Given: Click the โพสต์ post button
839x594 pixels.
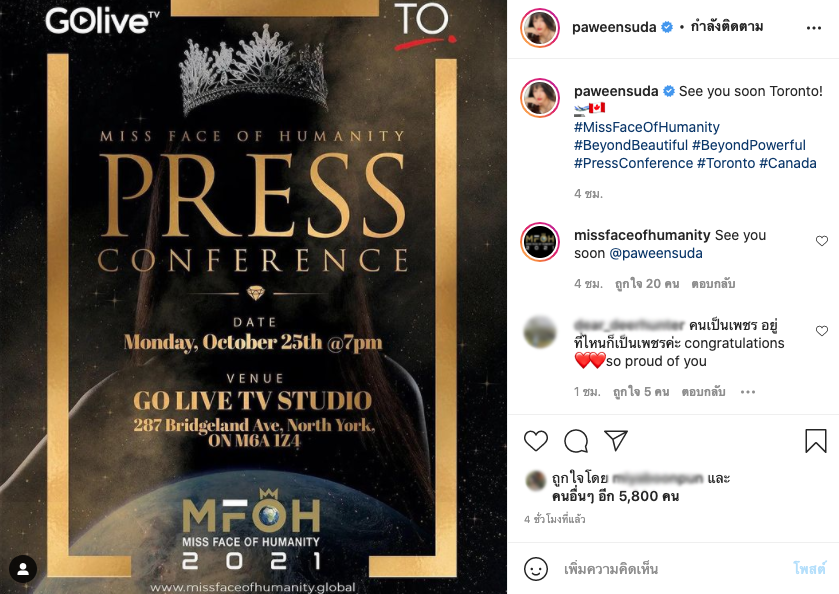Looking at the screenshot, I should (809, 568).
